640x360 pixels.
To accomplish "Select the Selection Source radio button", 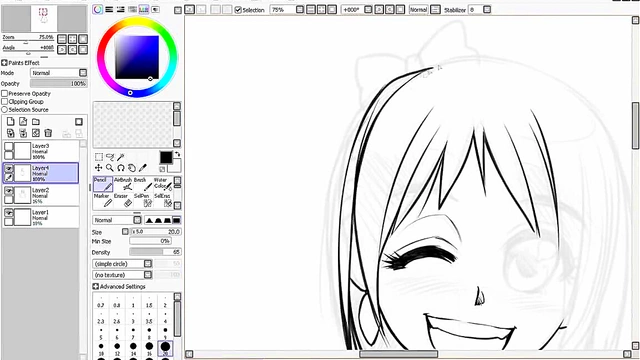I will [x=4, y=110].
